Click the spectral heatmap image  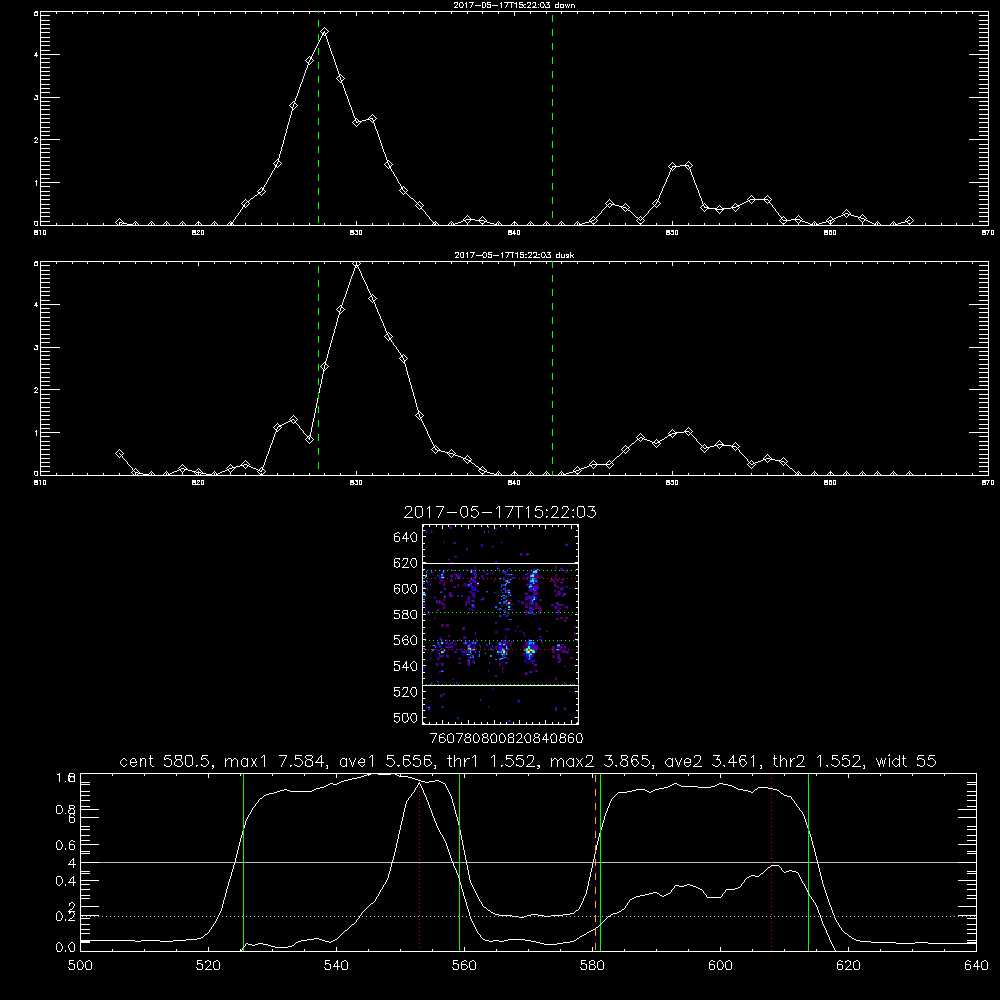point(501,624)
